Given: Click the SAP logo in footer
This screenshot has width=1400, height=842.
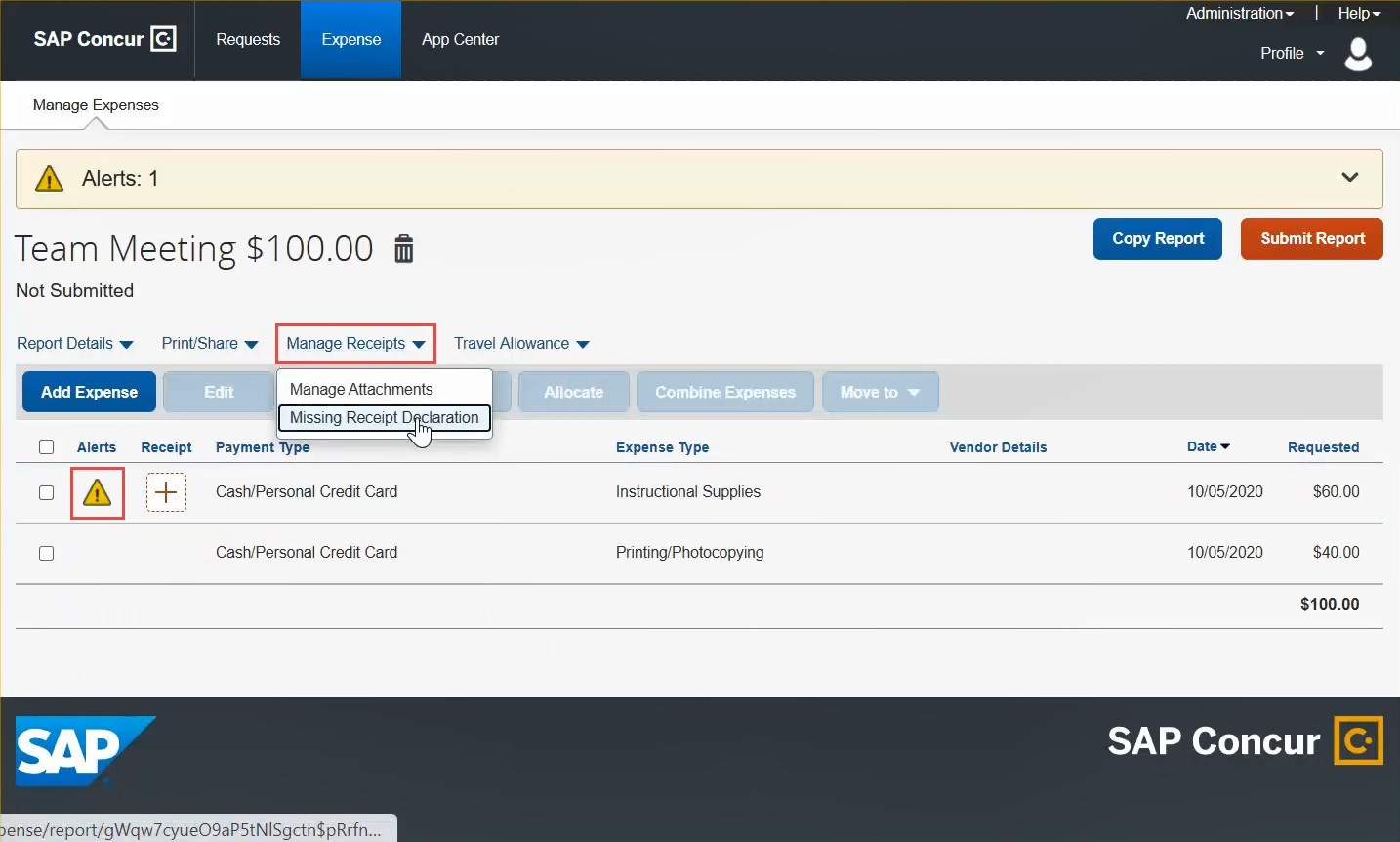Looking at the screenshot, I should coord(85,750).
